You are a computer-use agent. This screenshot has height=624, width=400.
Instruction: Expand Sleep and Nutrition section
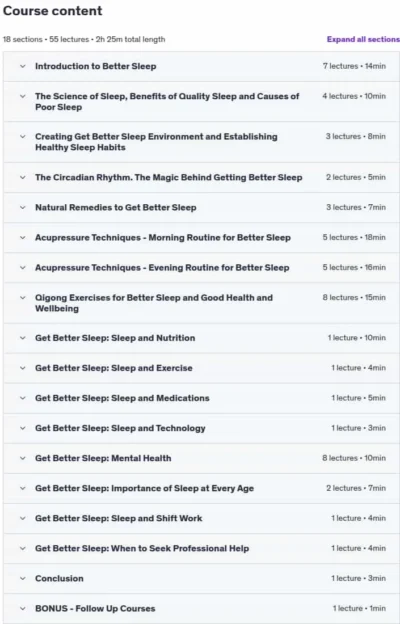coord(201,338)
